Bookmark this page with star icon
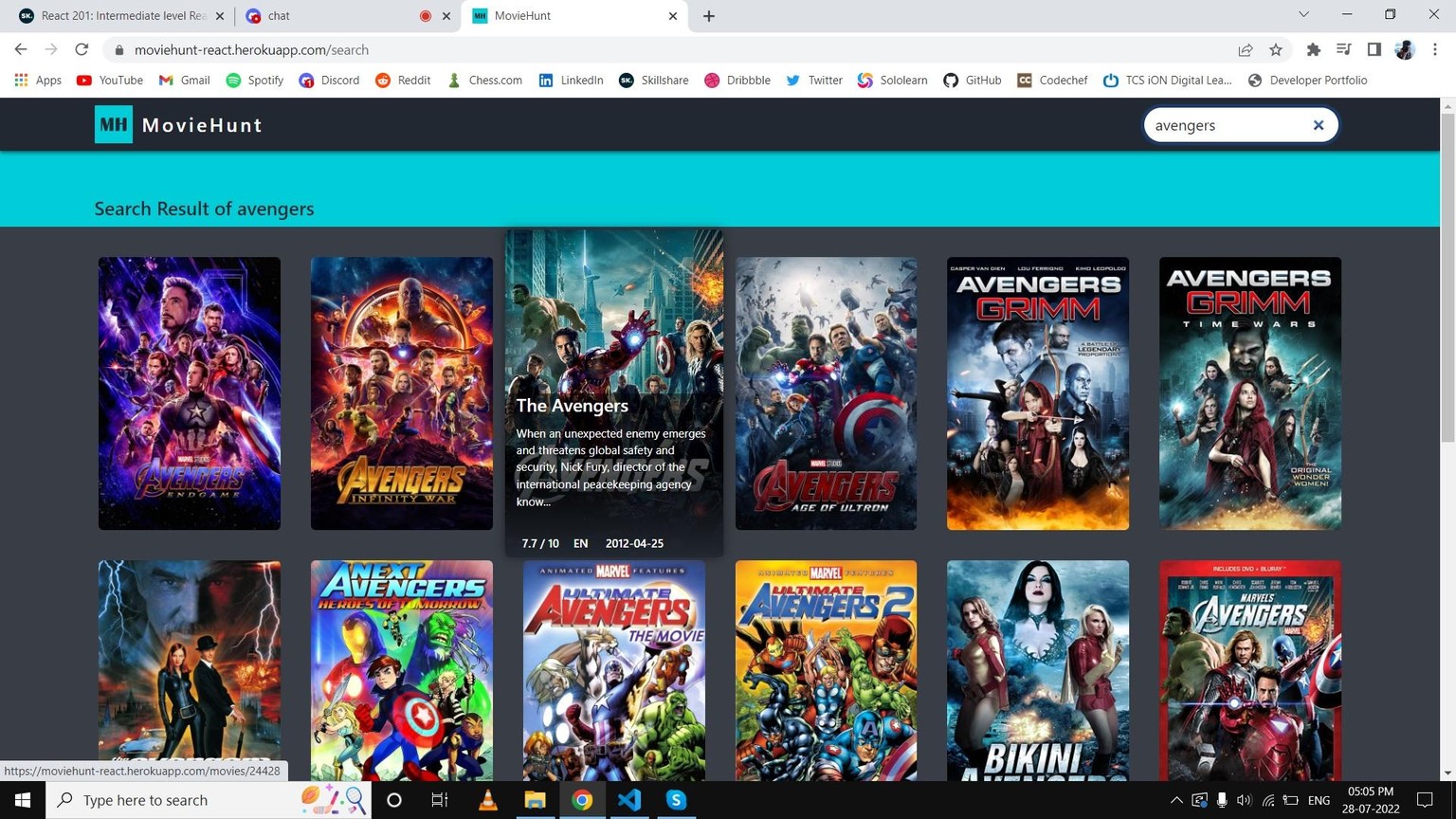The image size is (1456, 819). (1276, 49)
